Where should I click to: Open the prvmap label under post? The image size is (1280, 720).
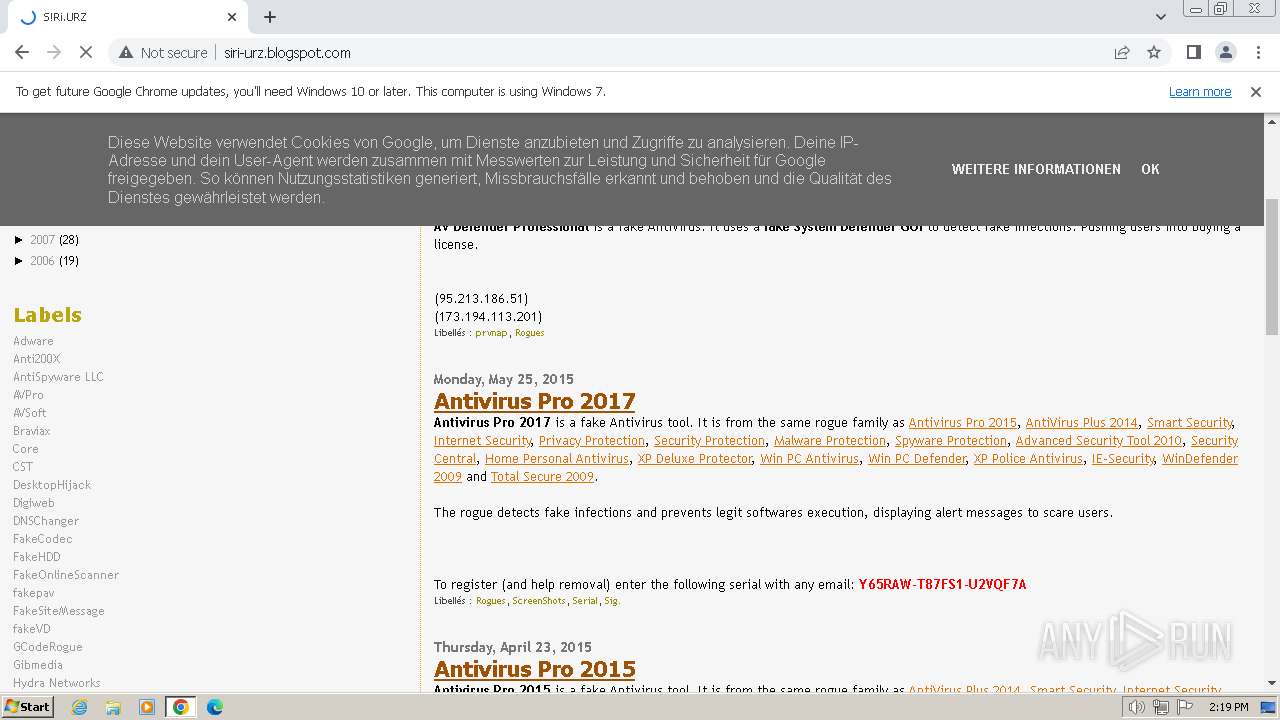coord(492,333)
